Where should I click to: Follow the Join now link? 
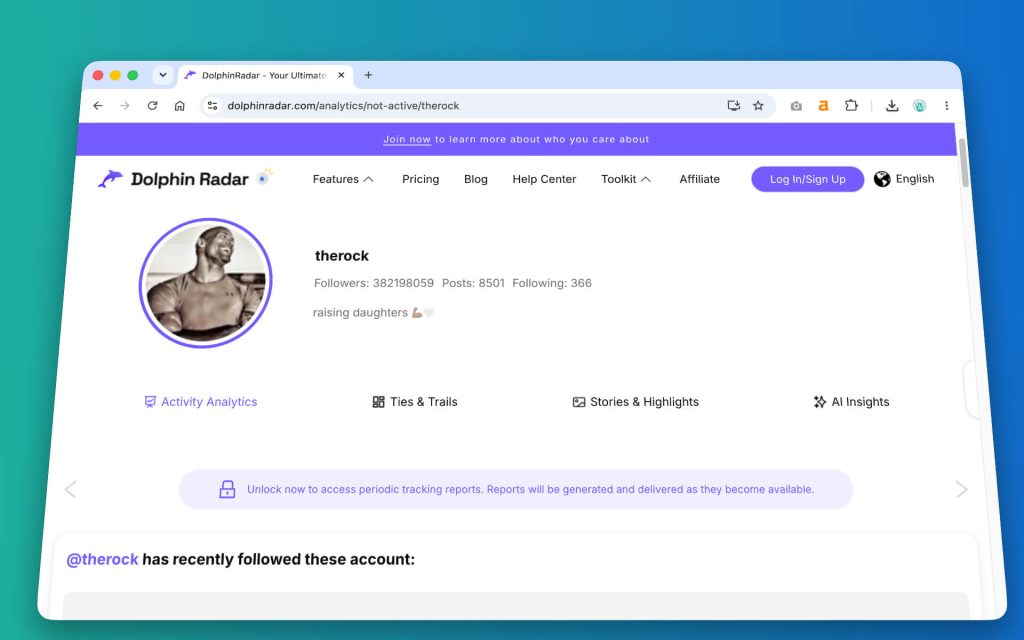click(407, 139)
